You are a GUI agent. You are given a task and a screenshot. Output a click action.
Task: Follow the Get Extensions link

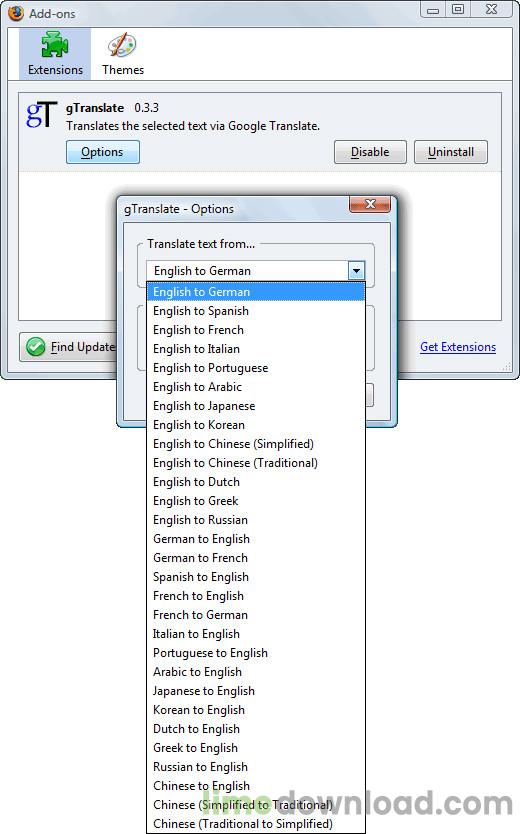pos(458,347)
